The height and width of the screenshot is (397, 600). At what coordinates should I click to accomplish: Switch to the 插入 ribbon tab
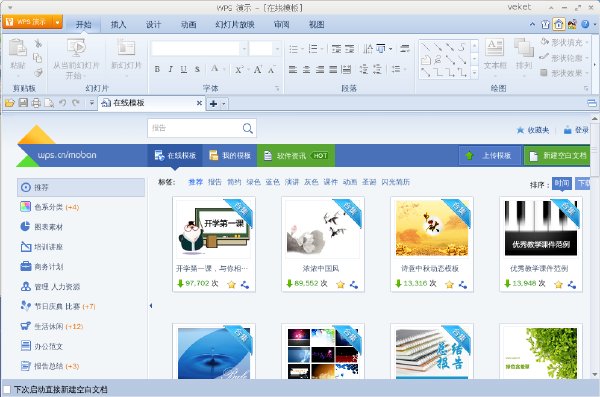coord(118,25)
